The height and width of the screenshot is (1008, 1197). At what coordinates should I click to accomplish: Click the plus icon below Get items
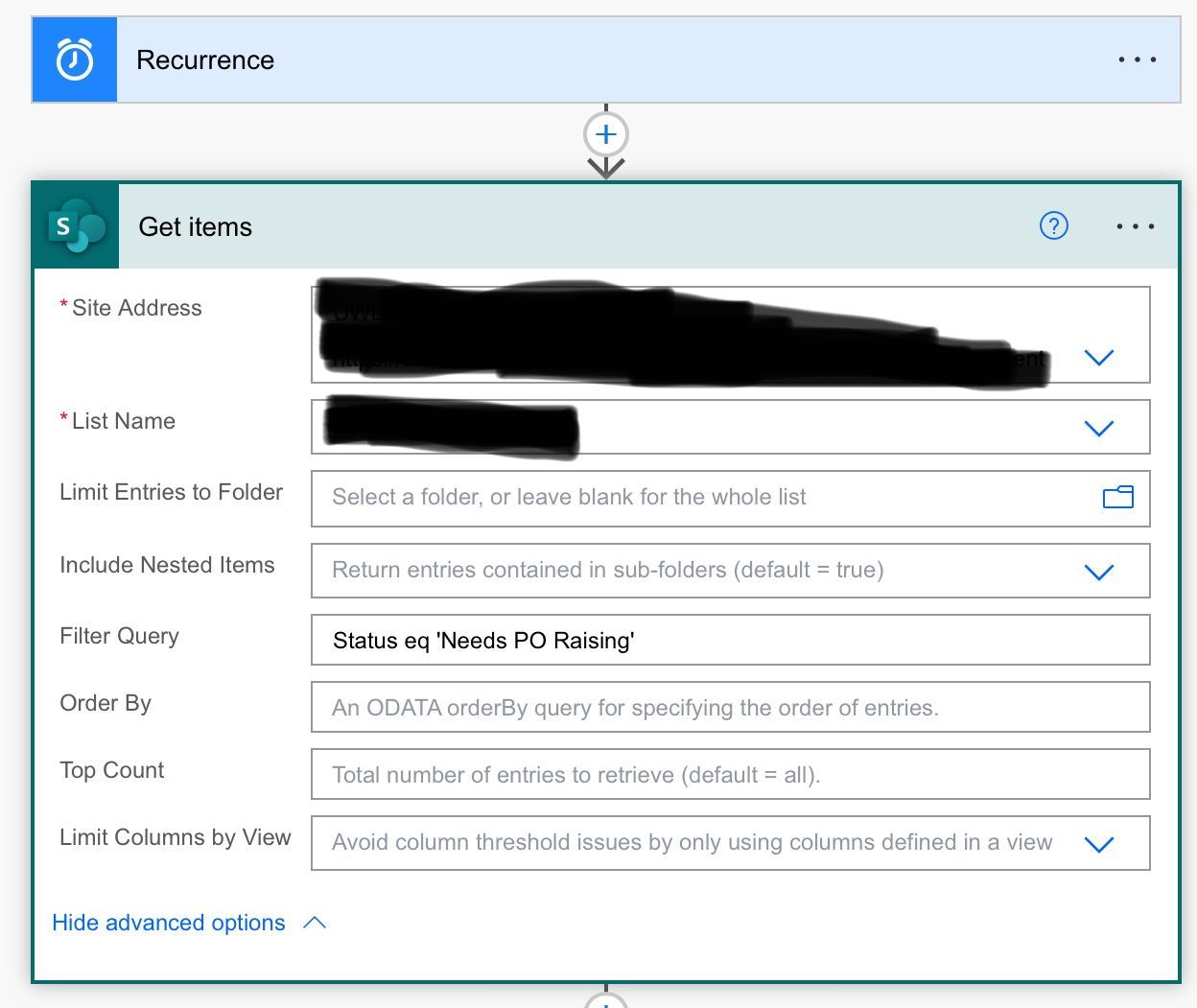tap(605, 1002)
